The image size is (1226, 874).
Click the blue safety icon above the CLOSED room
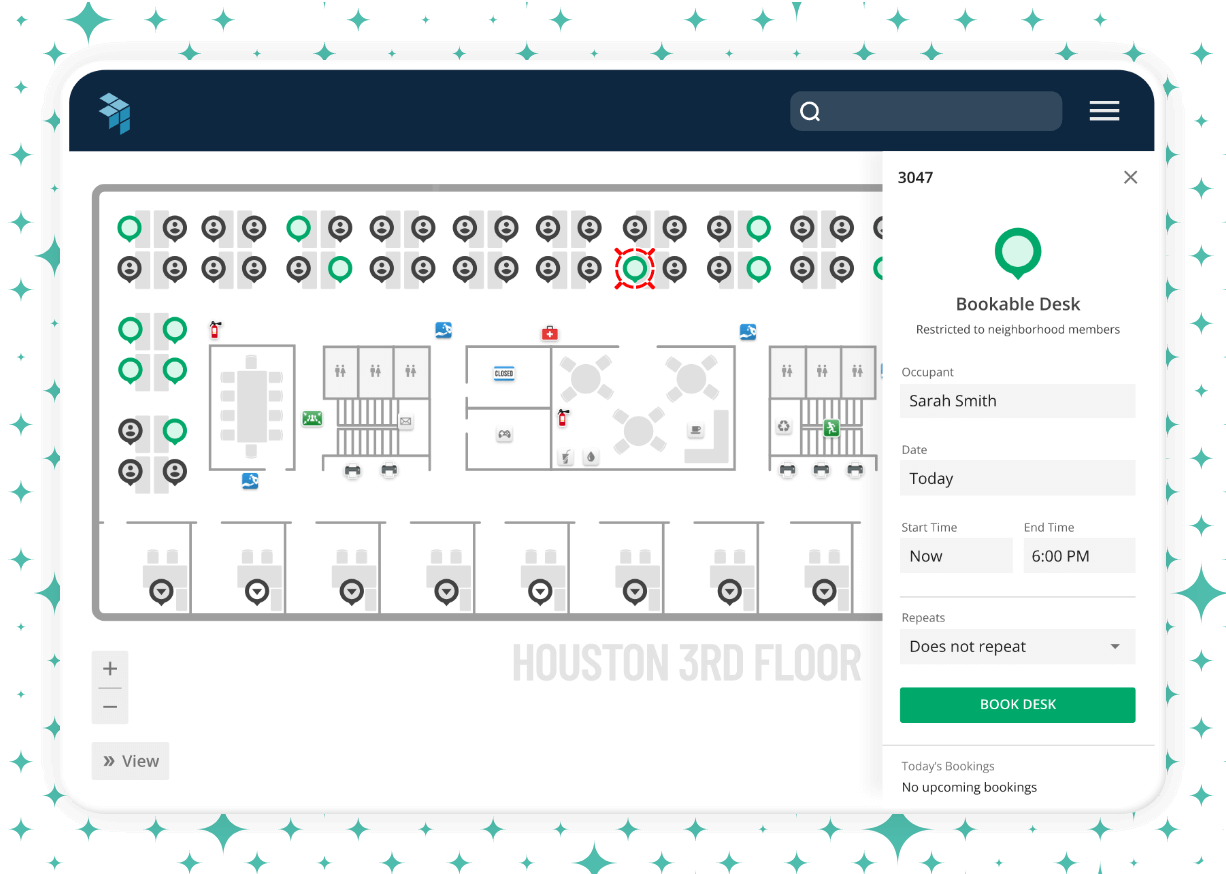(x=444, y=328)
